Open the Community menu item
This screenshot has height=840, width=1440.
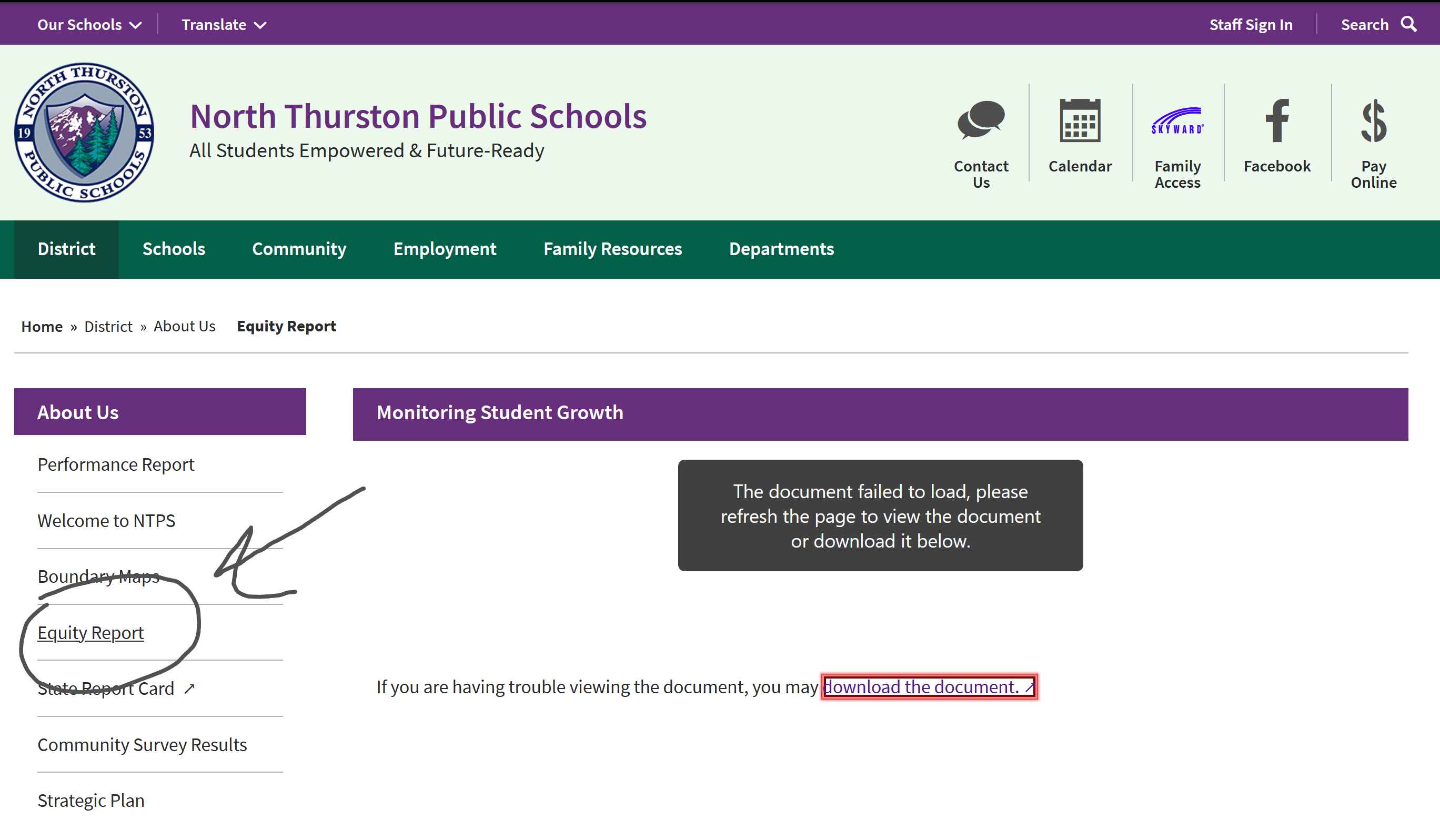coord(299,249)
